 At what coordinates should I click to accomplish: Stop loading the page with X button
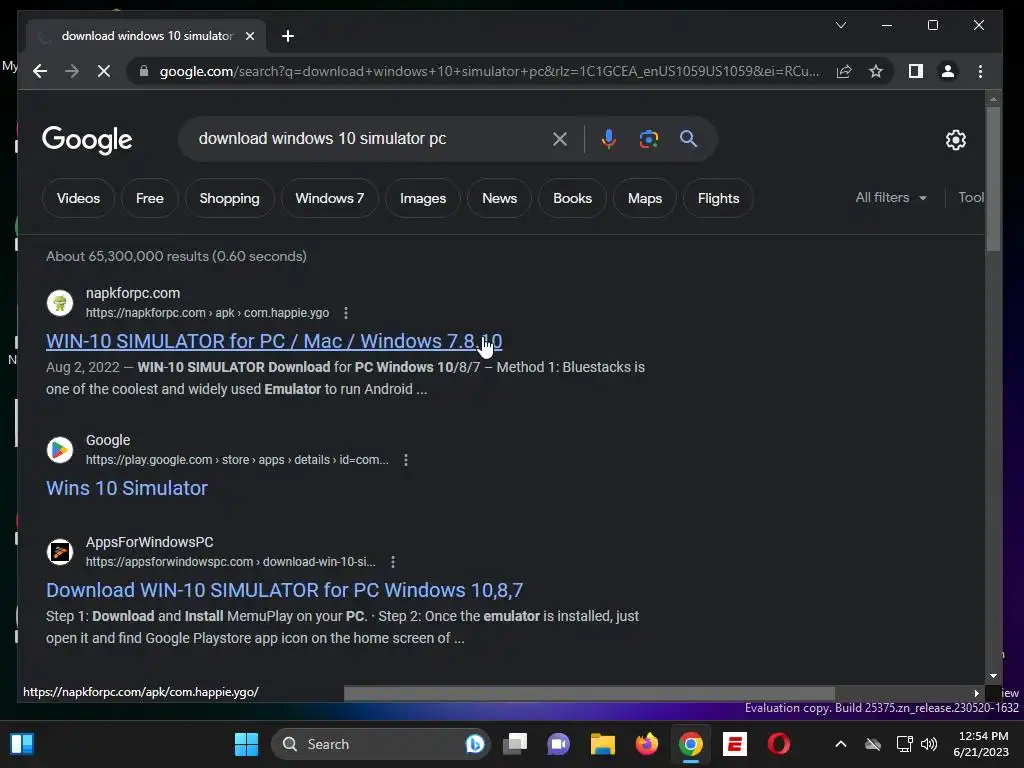(104, 71)
